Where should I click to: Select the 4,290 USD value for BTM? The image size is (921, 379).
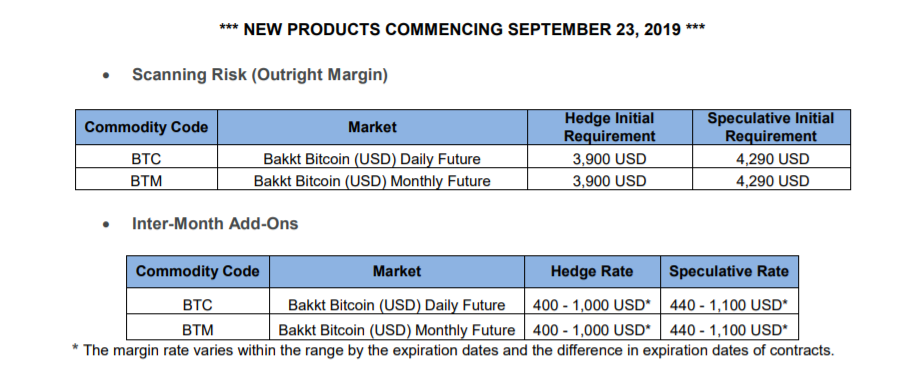coord(772,180)
